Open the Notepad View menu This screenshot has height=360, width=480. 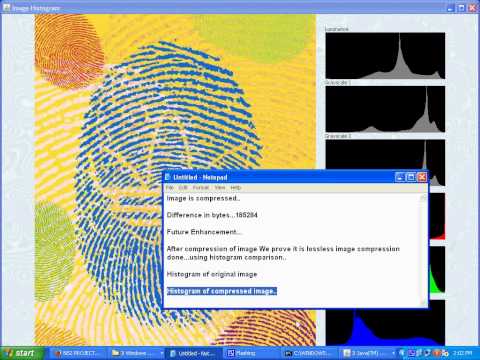click(220, 188)
